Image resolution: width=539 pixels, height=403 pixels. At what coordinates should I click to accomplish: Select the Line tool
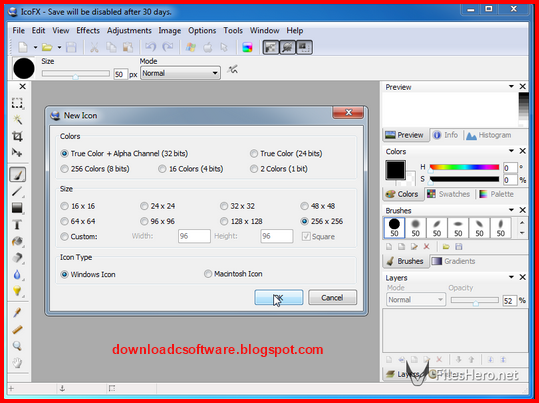click(17, 191)
